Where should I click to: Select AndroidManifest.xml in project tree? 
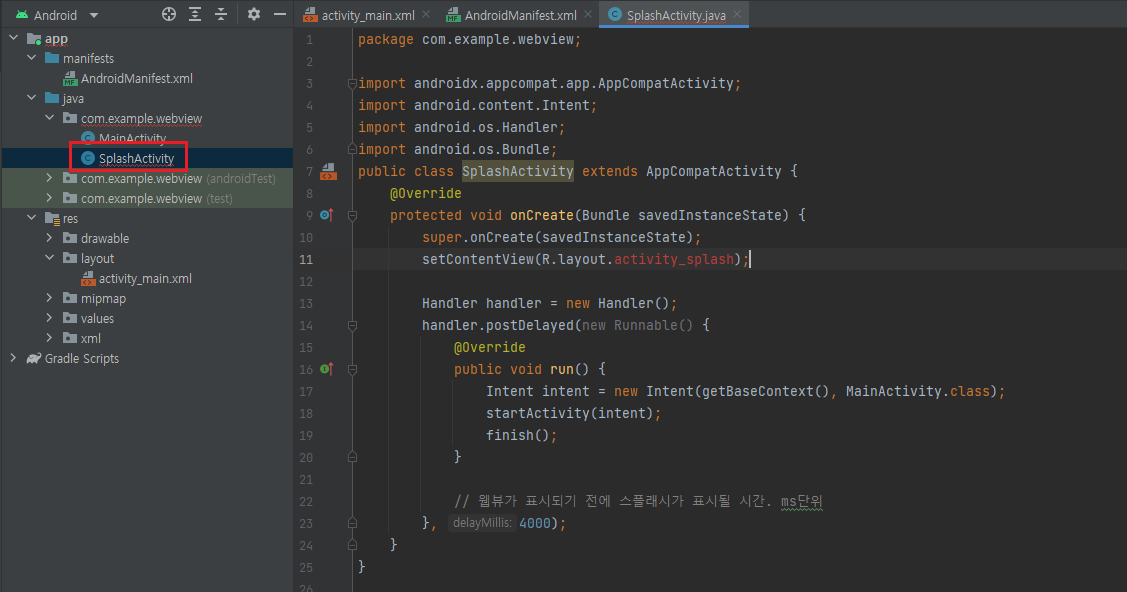[x=137, y=78]
